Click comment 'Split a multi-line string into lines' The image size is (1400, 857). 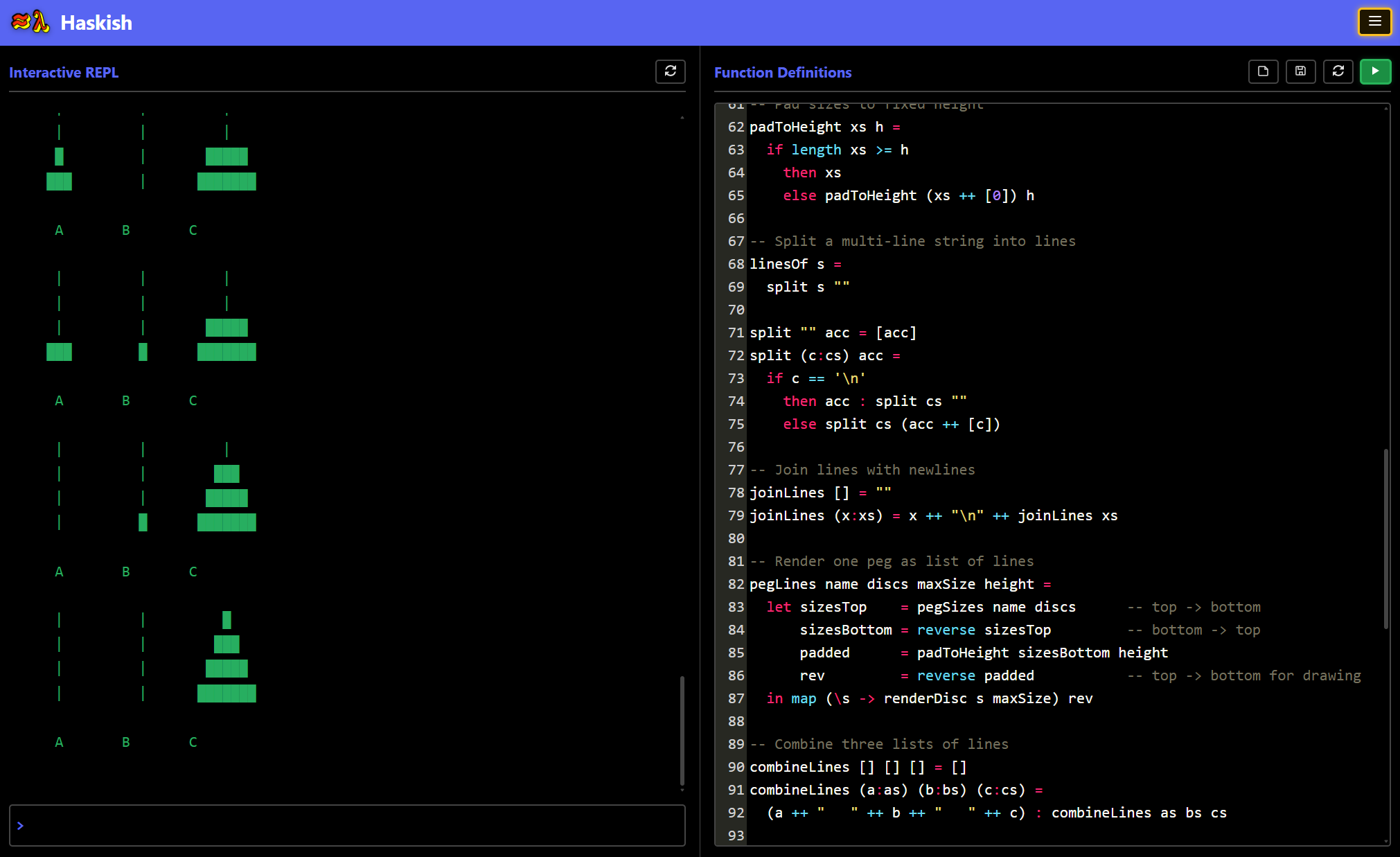pos(913,241)
